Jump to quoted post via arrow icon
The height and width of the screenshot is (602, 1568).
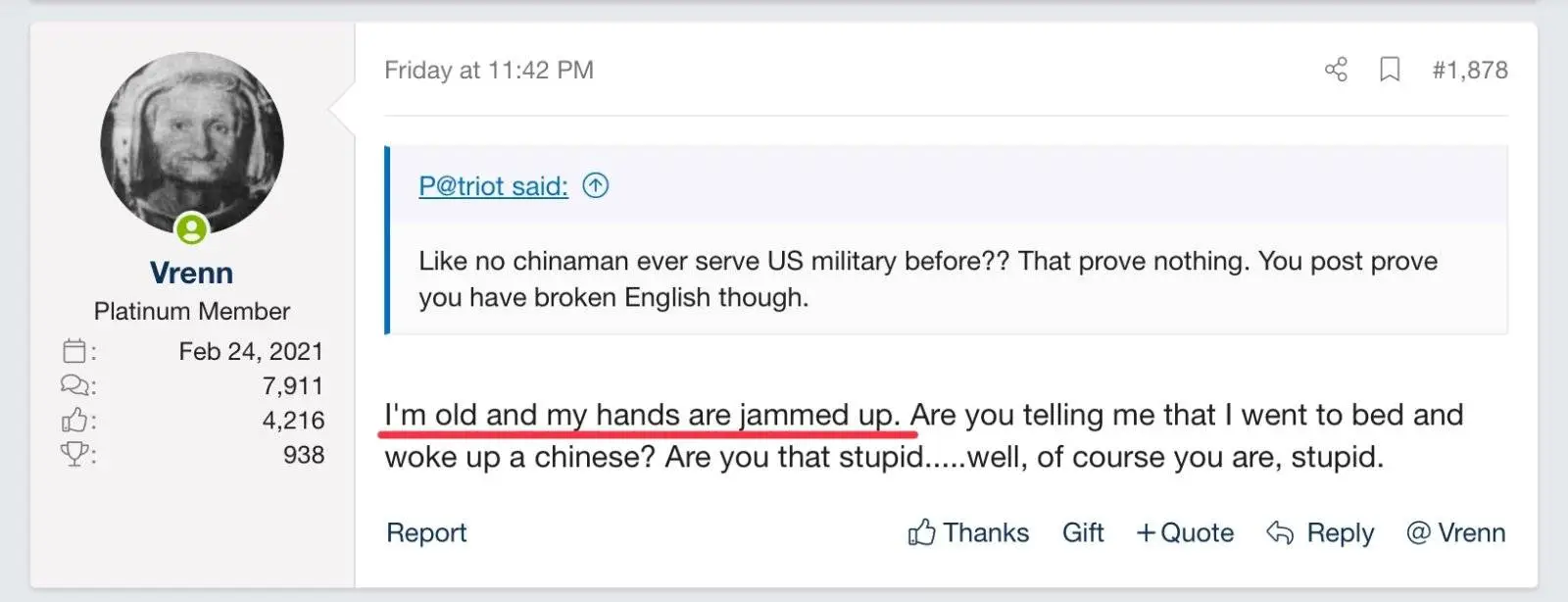point(596,185)
